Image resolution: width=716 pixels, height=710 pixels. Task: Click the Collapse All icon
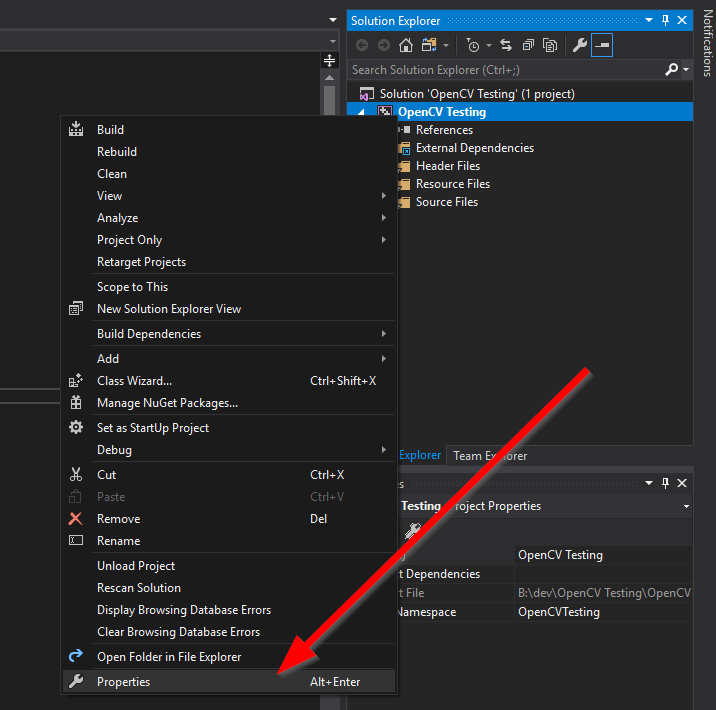click(528, 45)
